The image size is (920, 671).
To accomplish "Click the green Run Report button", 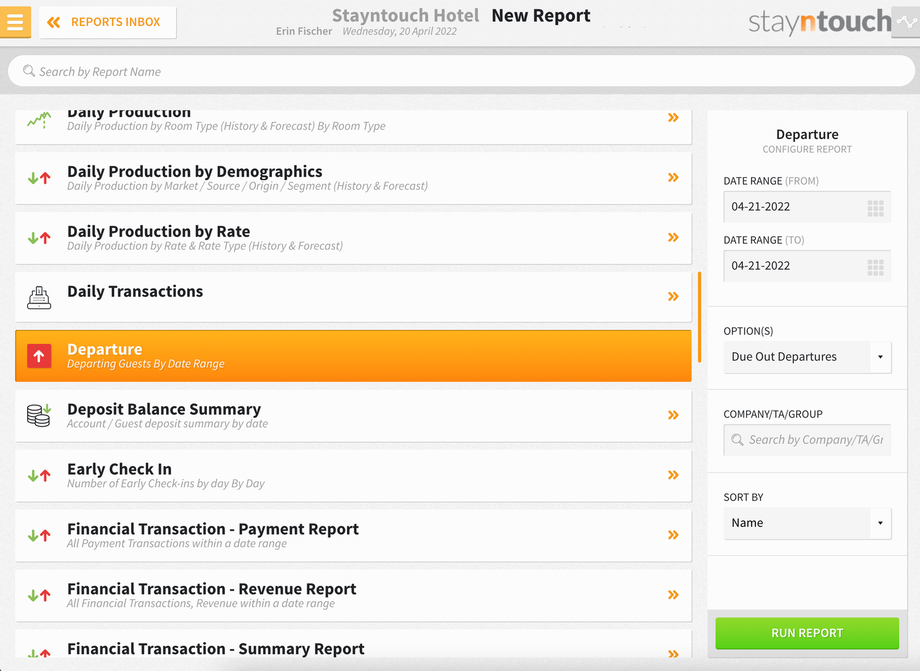I will [807, 633].
